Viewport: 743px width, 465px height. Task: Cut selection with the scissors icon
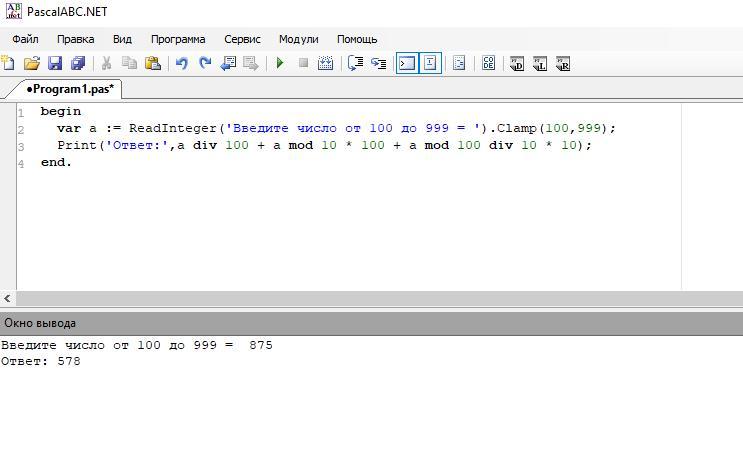107,63
